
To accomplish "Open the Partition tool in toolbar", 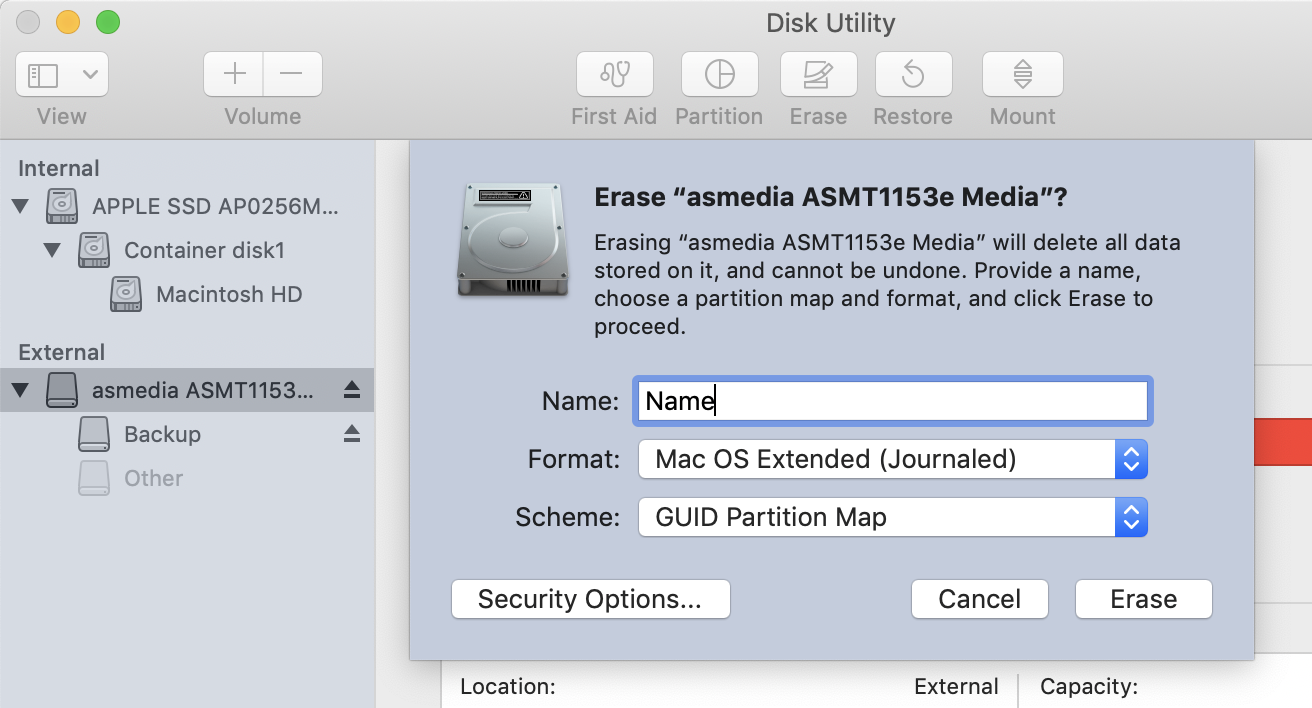I will click(719, 74).
